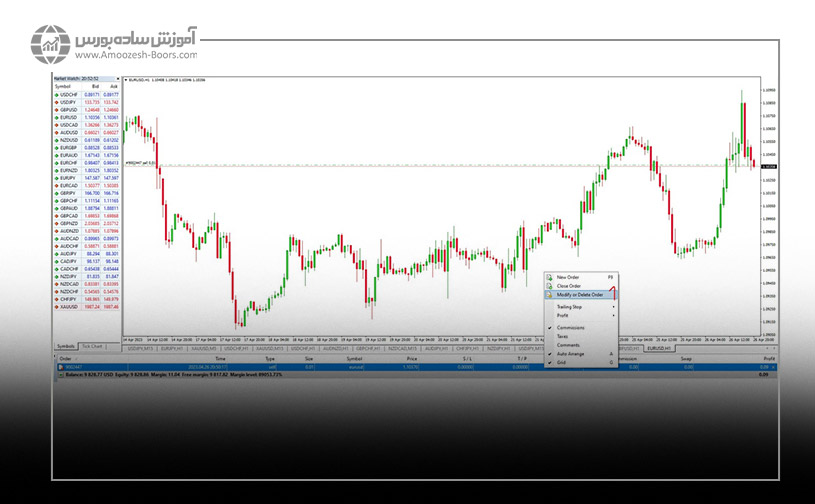Screen dimensions: 815x504
Task: Click the Close Order icon in context menu
Action: pos(548,285)
